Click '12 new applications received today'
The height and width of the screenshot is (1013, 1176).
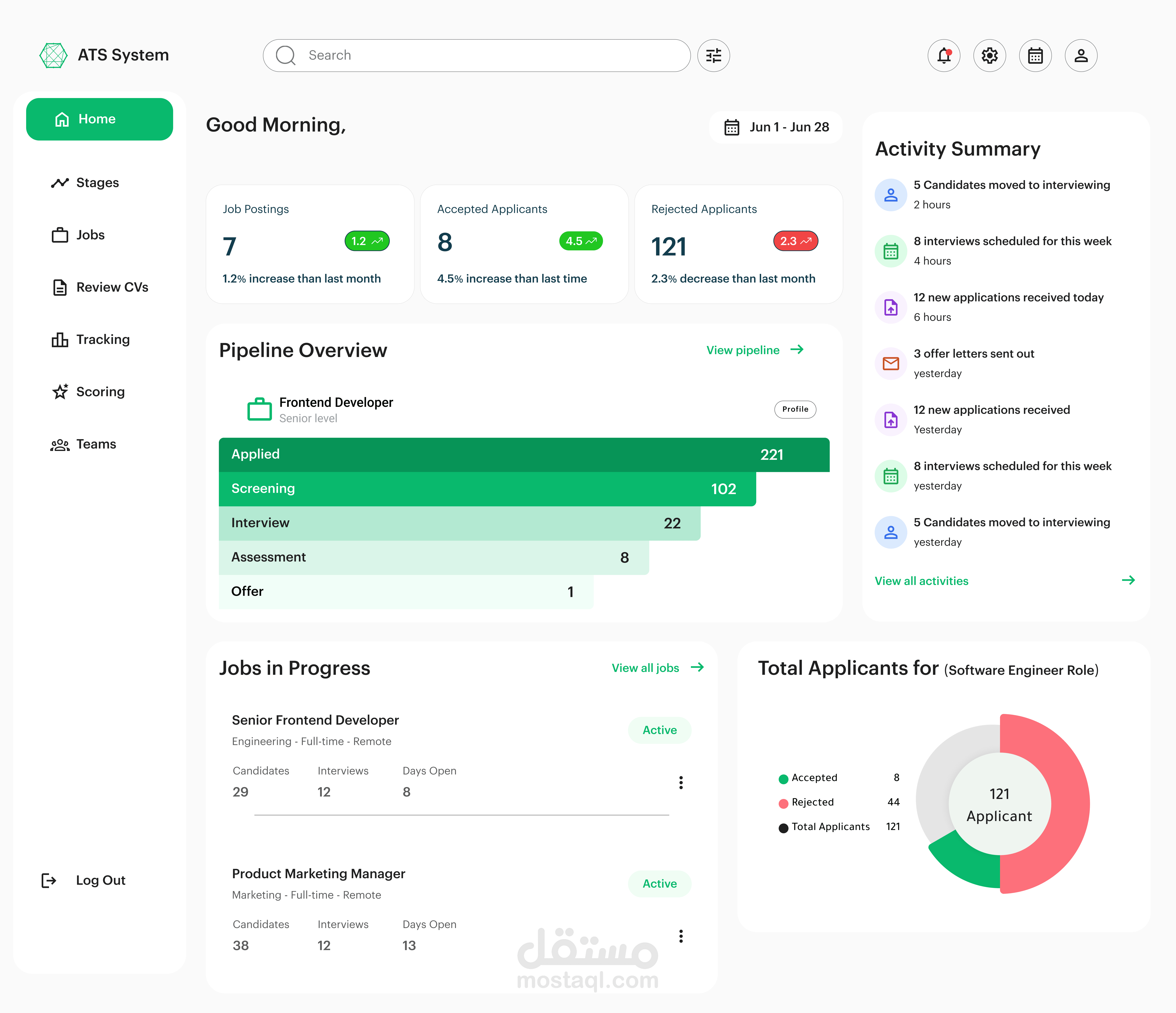tap(1009, 298)
